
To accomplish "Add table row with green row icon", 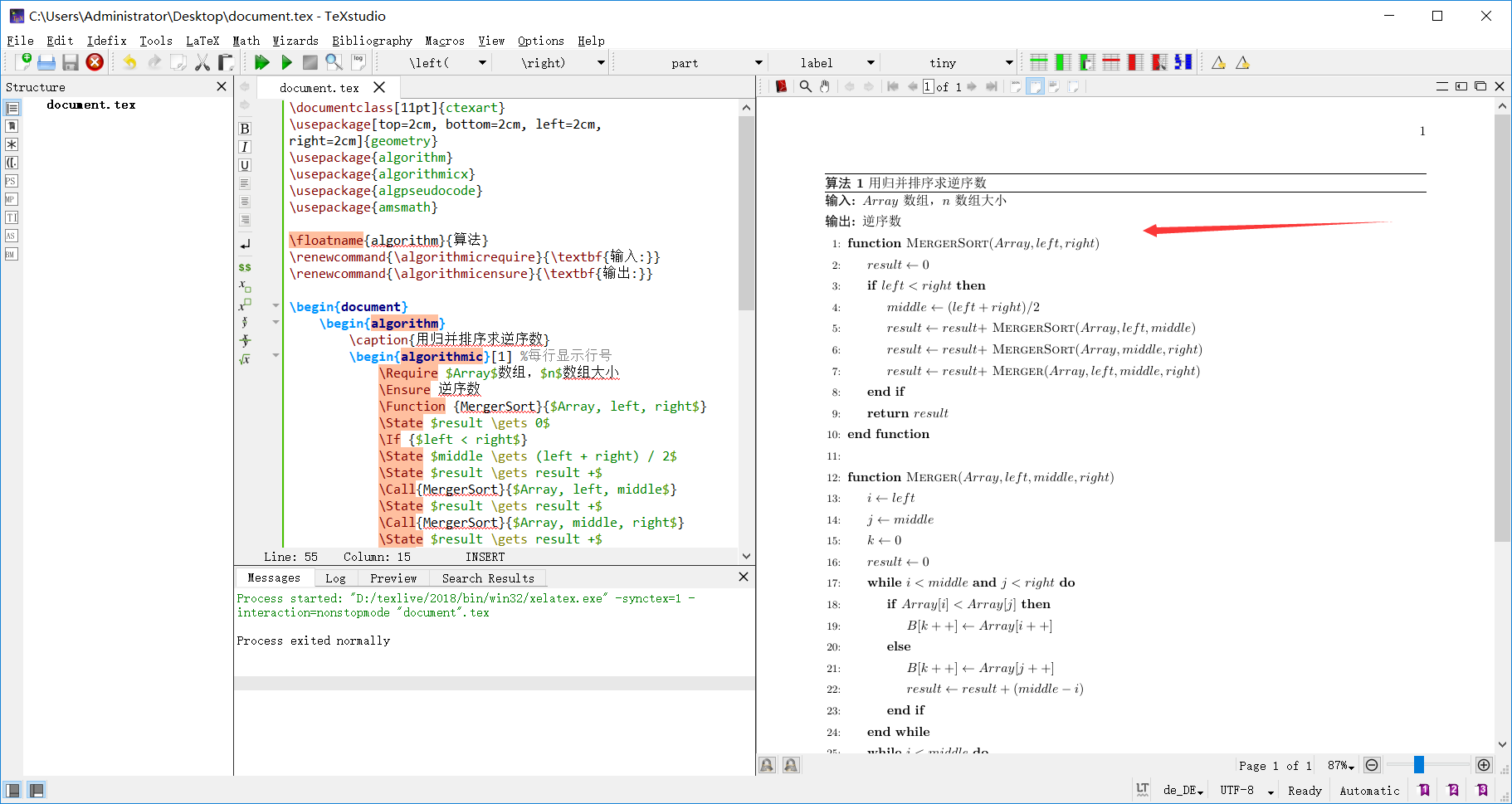I will (1039, 62).
